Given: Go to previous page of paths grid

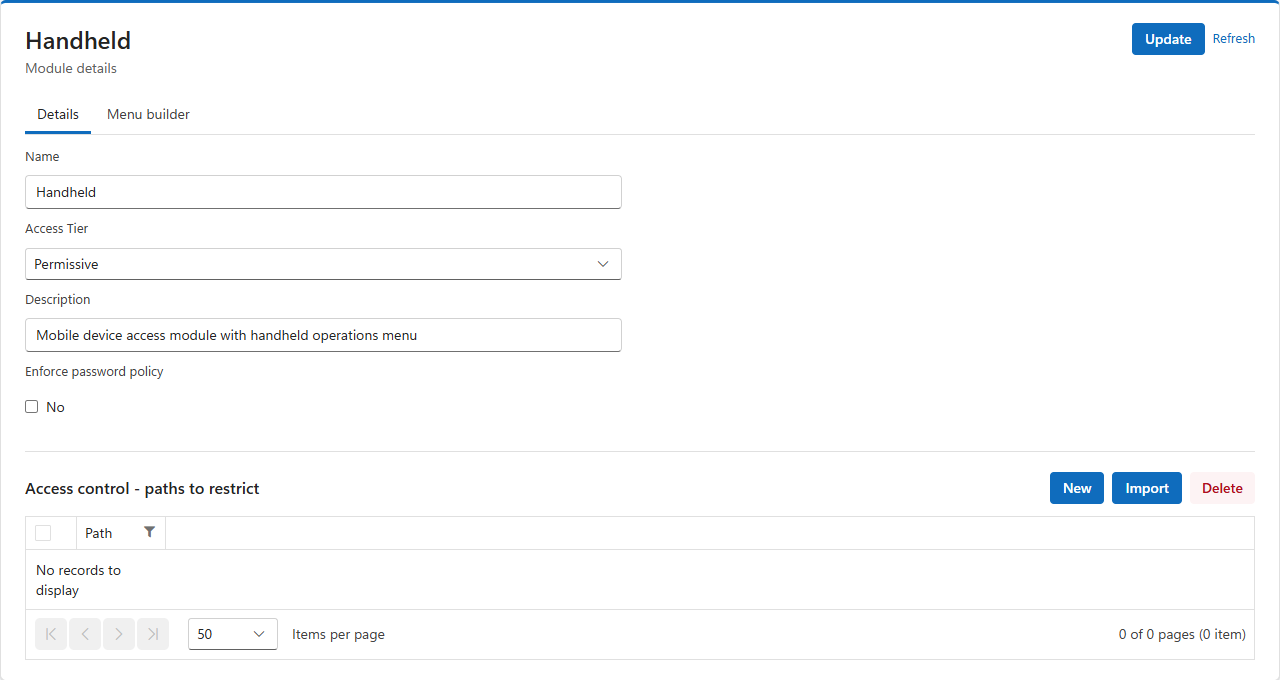Looking at the screenshot, I should click(x=85, y=634).
